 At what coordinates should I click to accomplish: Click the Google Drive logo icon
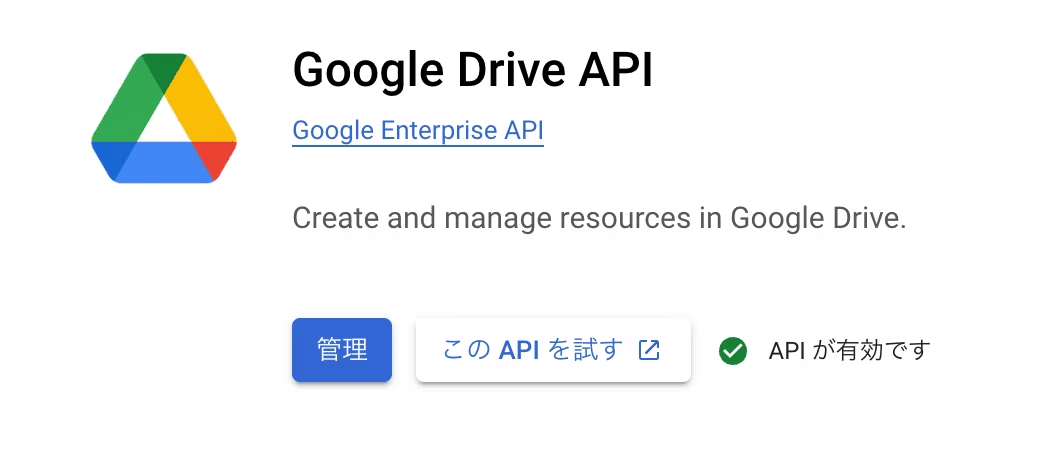coord(164,118)
